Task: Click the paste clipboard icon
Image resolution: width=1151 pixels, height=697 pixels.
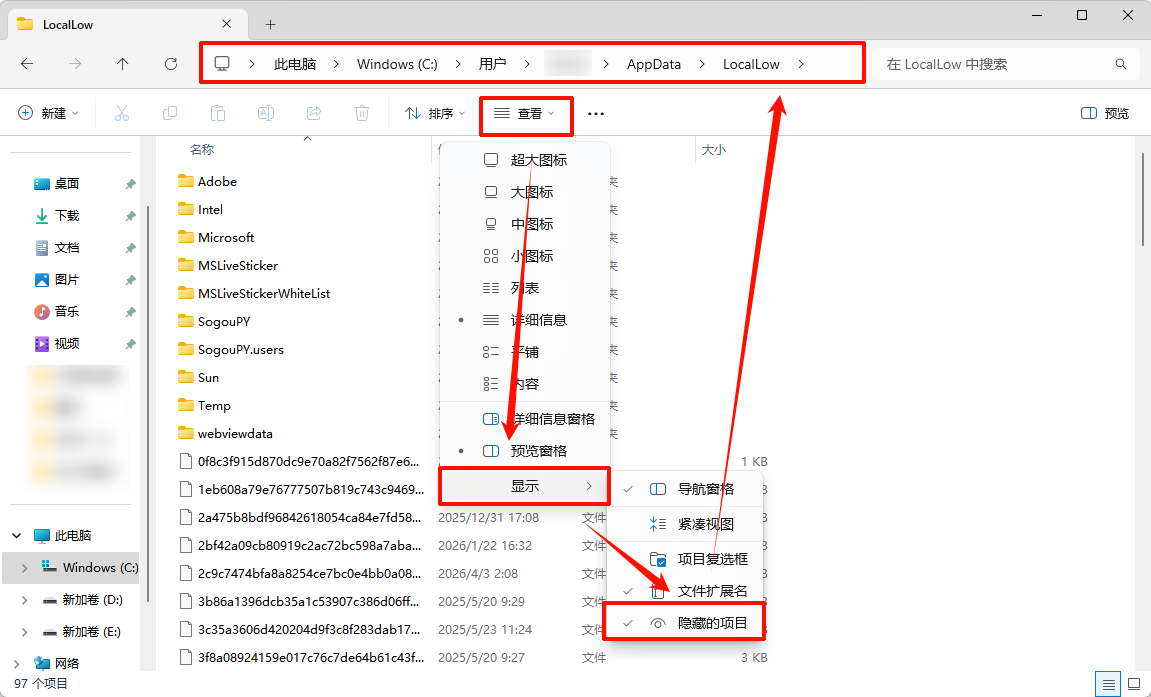Action: [218, 114]
